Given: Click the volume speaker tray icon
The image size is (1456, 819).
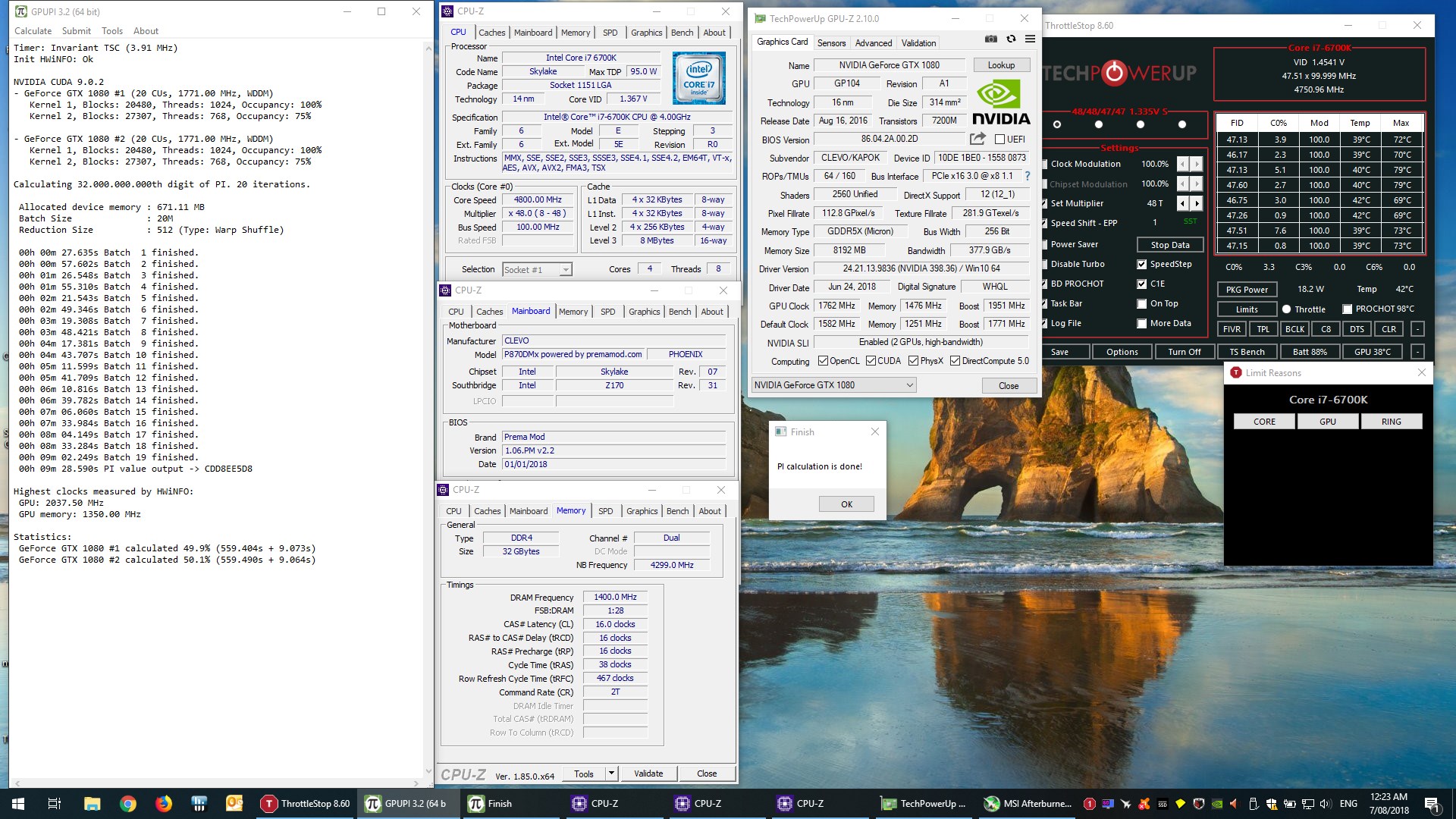Looking at the screenshot, I should tap(1326, 804).
